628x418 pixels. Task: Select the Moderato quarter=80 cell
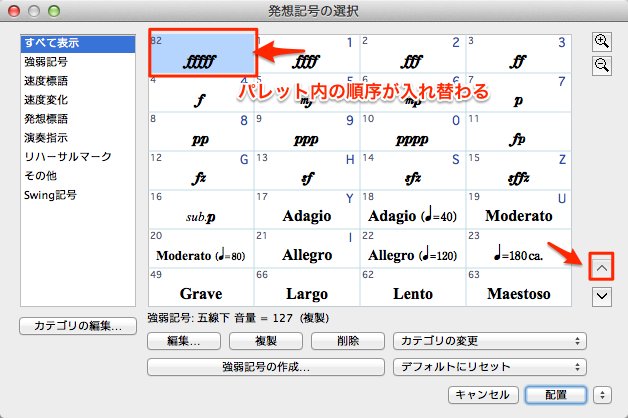pyautogui.click(x=201, y=249)
